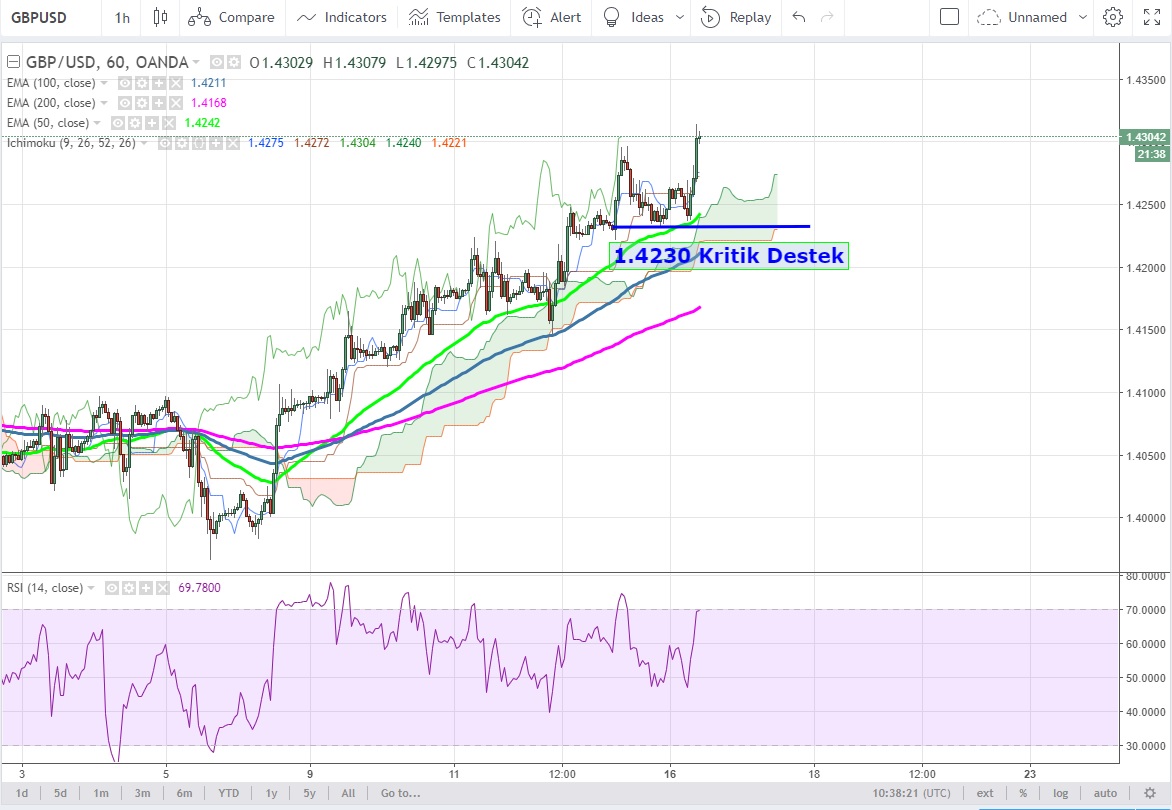Select the YTD date range
This screenshot has height=810, width=1172.
228,793
